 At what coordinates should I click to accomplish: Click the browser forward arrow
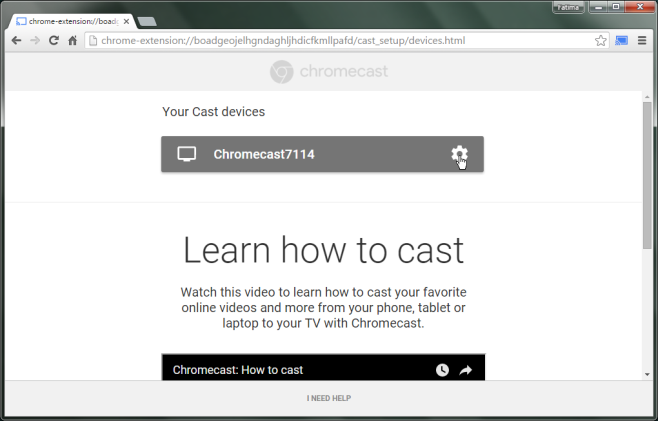point(35,41)
